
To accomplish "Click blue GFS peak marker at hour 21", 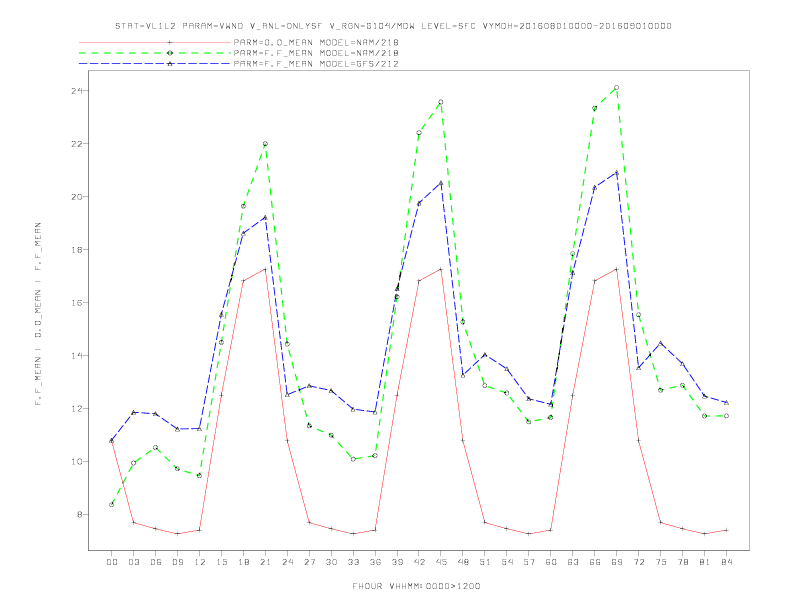I will pyautogui.click(x=265, y=218).
